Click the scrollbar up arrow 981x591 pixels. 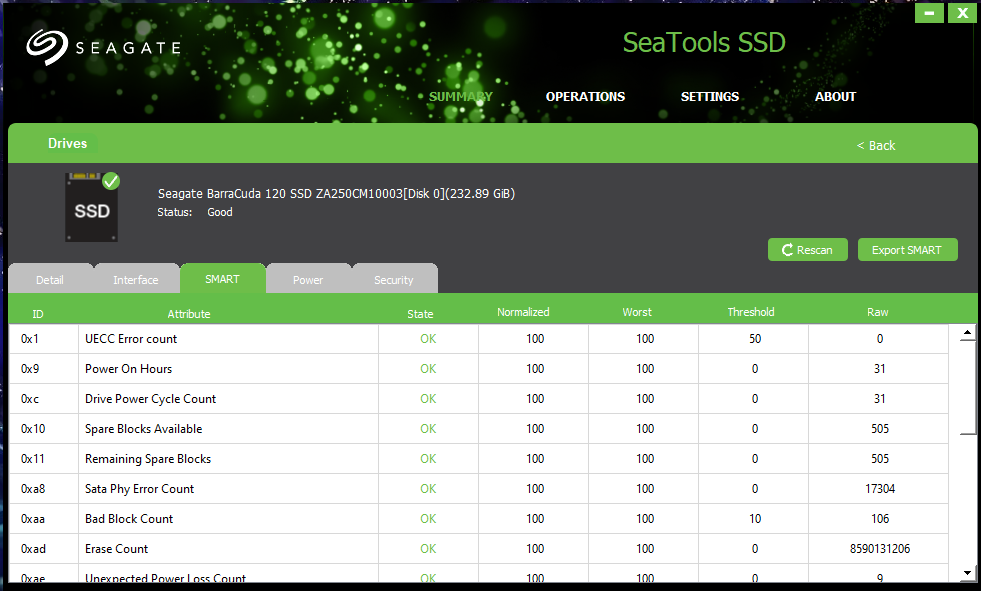click(967, 333)
